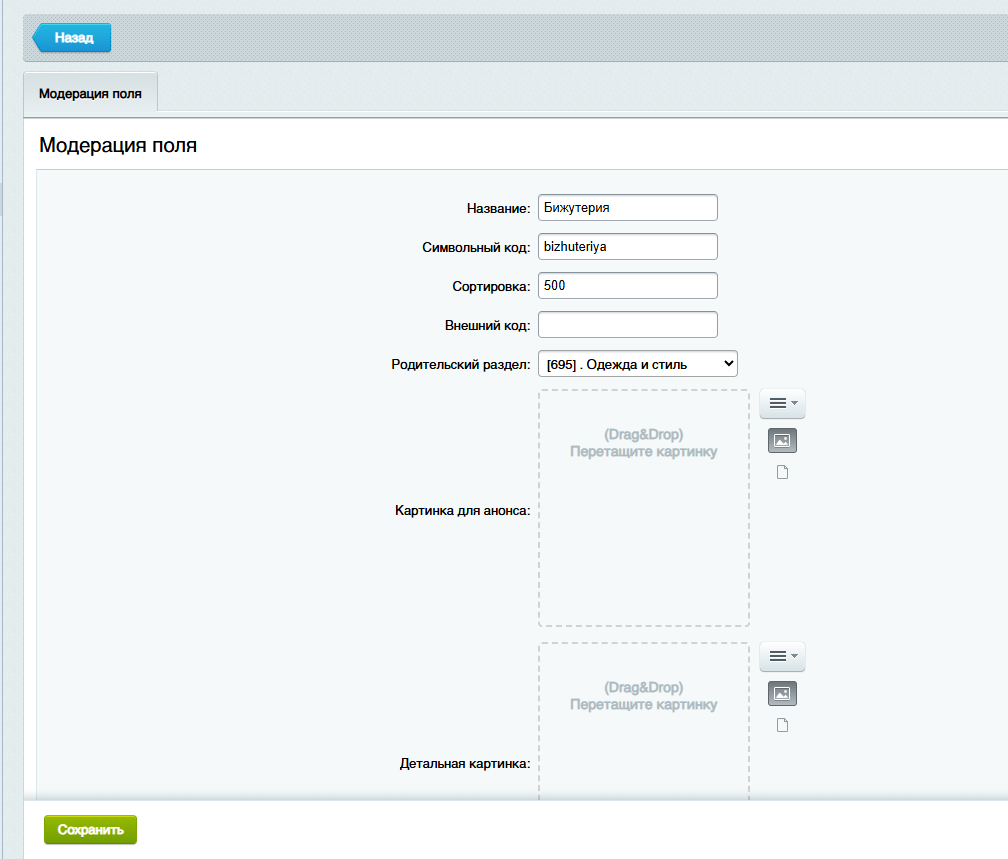
Task: Click the image icon beside the detail picture
Action: [x=782, y=693]
